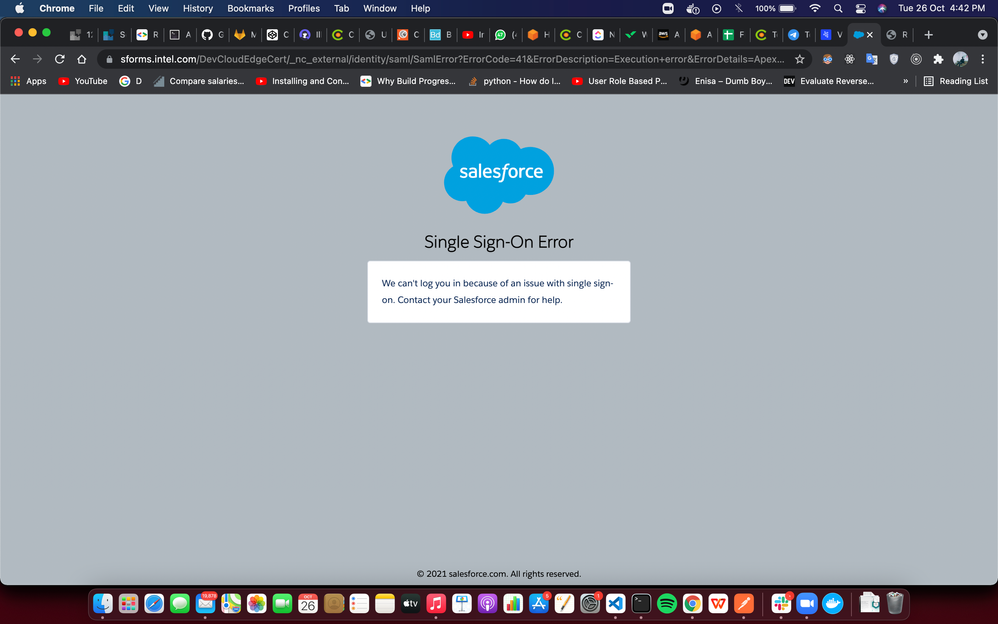Screen dimensions: 998x624
Task: Open the Bookmarks menu in menu bar
Action: tap(250, 8)
